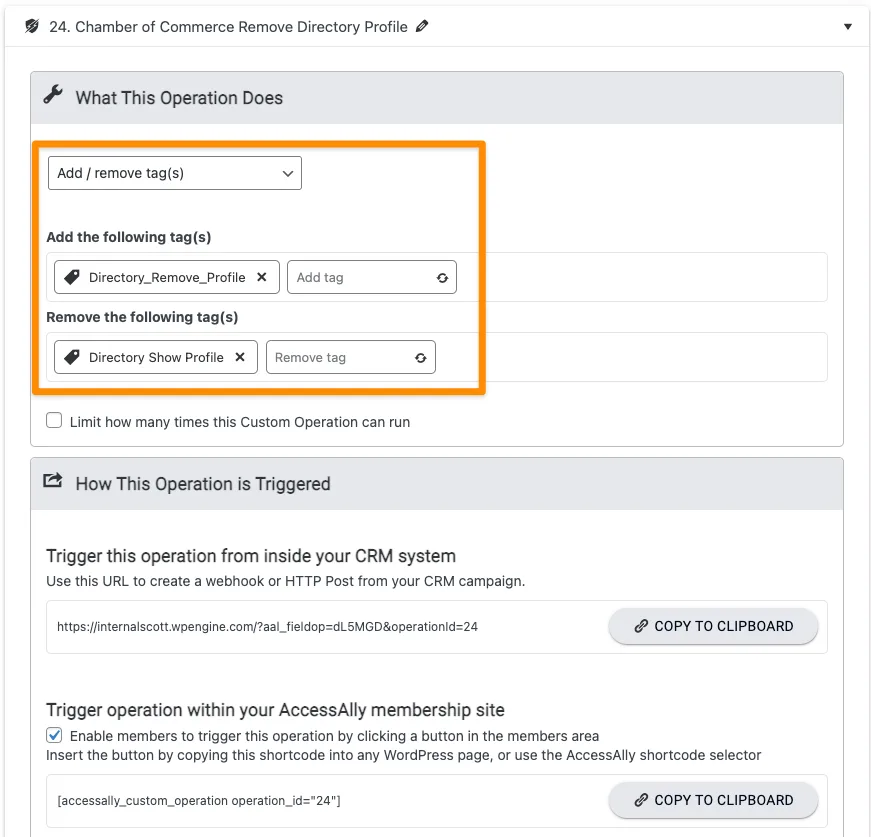Click the share icon in Triggered header

coord(53,482)
